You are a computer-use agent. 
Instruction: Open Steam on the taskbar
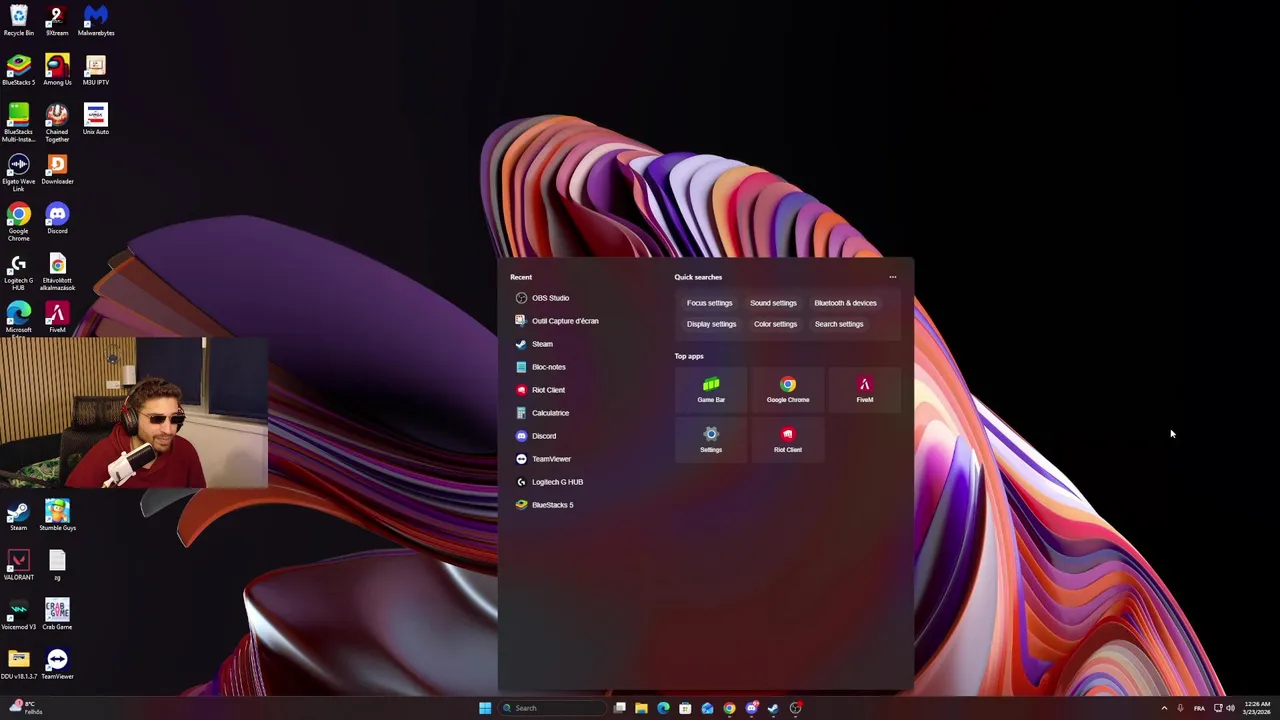pos(773,708)
